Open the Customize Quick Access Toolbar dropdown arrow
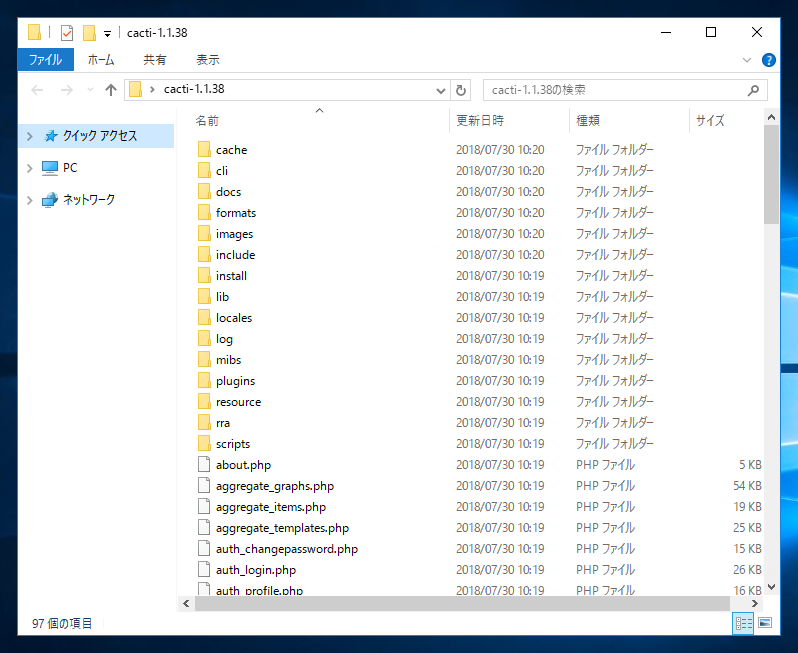798x653 pixels. pyautogui.click(x=107, y=34)
